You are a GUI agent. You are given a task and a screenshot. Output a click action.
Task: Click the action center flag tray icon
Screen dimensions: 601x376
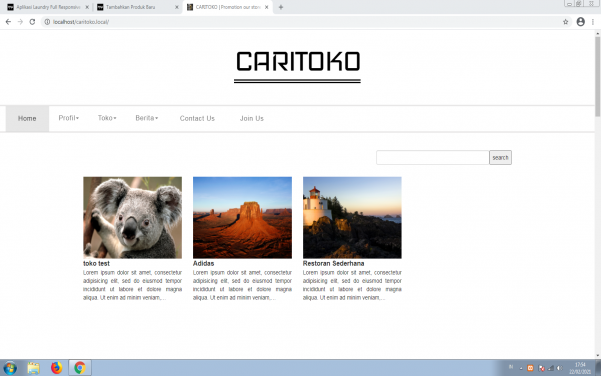pyautogui.click(x=541, y=368)
